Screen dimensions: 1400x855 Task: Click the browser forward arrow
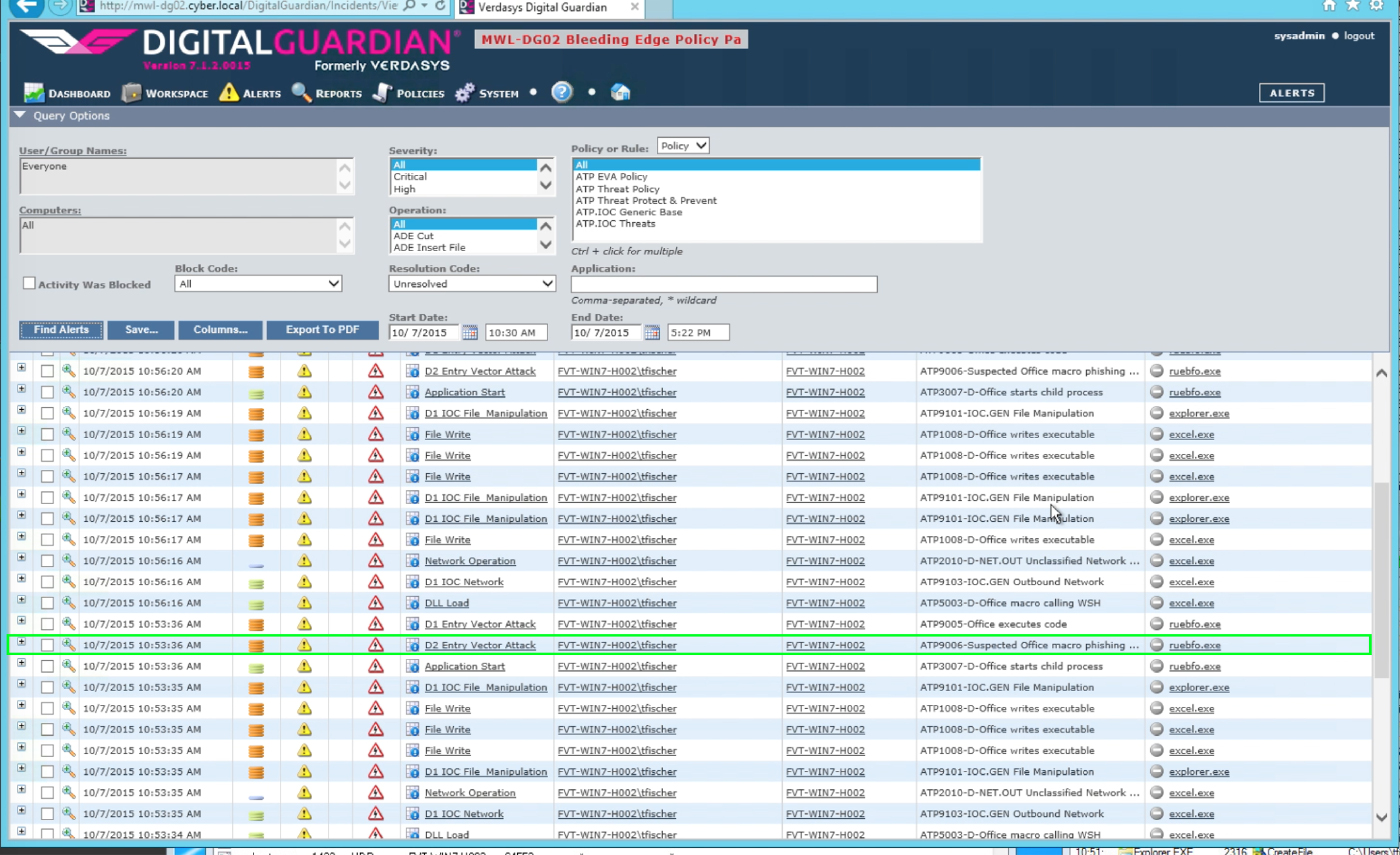click(x=58, y=6)
